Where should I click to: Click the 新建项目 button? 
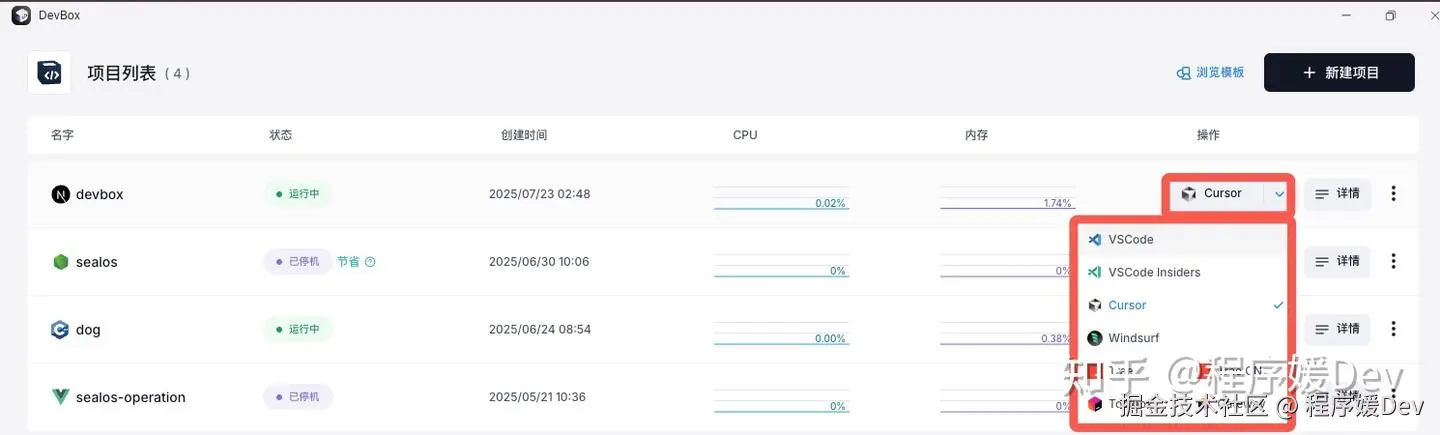coord(1339,73)
